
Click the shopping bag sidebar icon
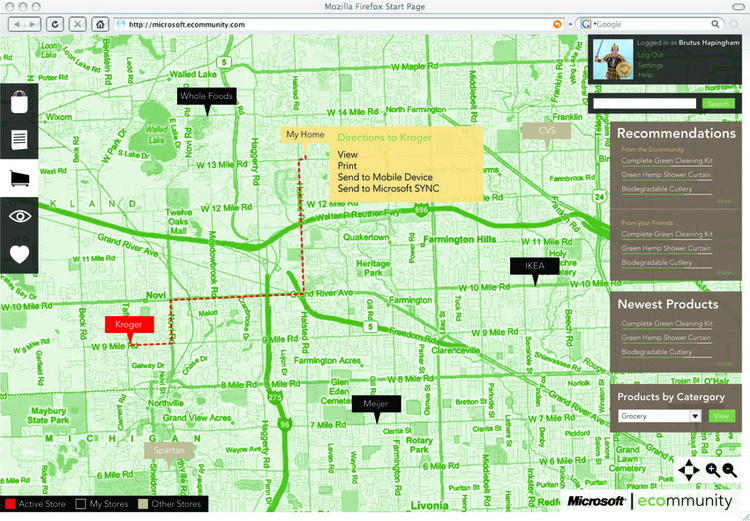(x=18, y=103)
